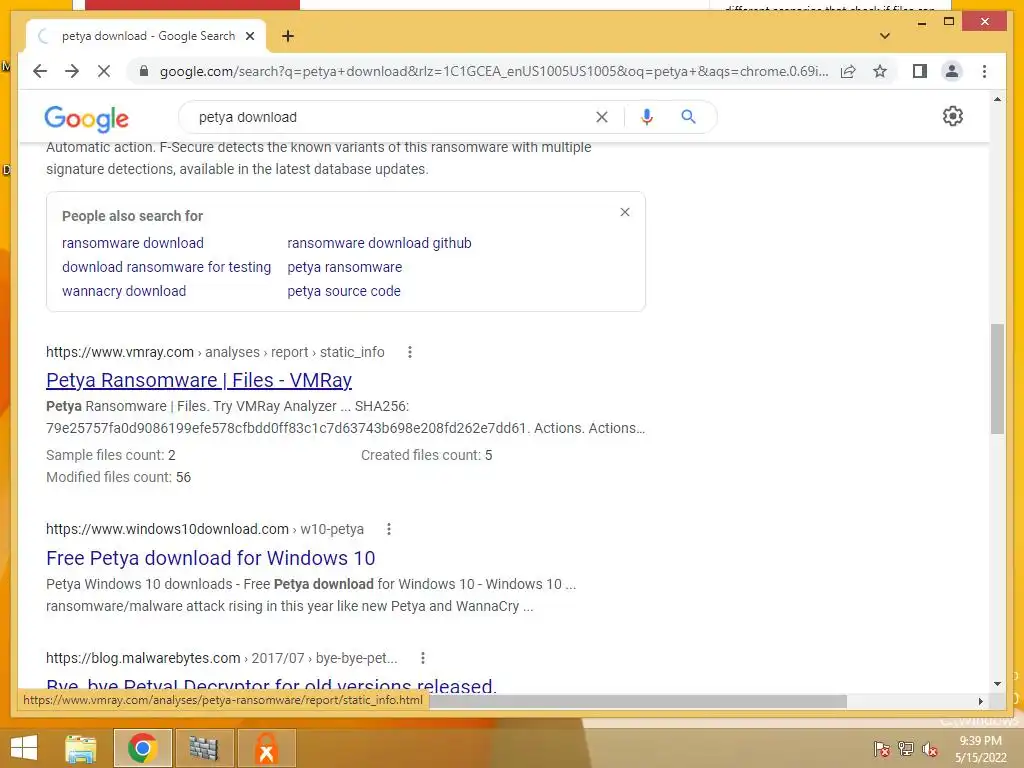This screenshot has height=768, width=1024.
Task: Open a new tab with the plus button
Action: tap(288, 36)
